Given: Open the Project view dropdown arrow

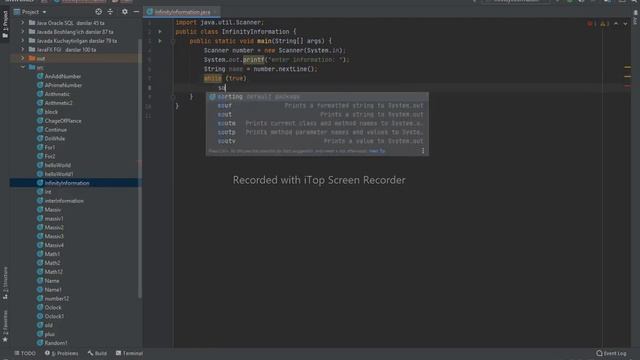Looking at the screenshot, I should (44, 12).
